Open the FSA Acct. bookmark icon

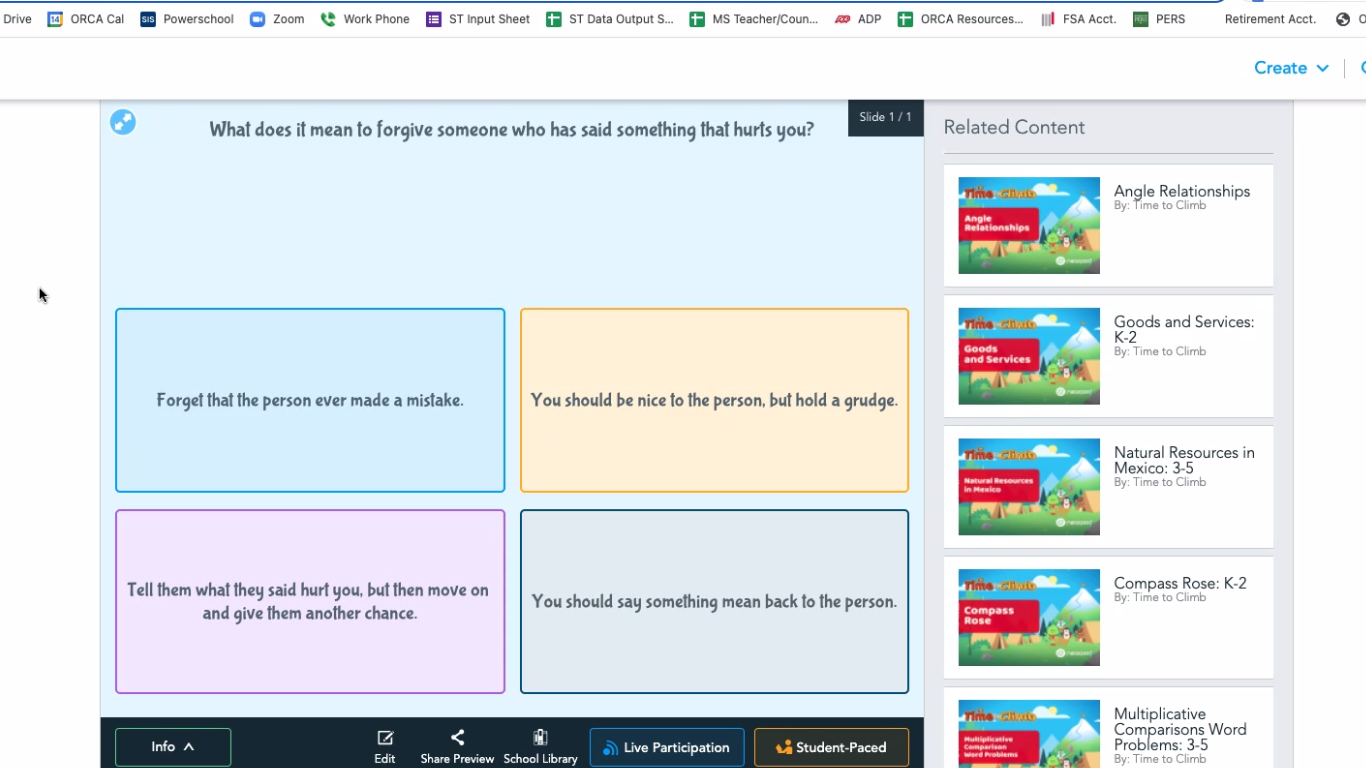(1047, 19)
